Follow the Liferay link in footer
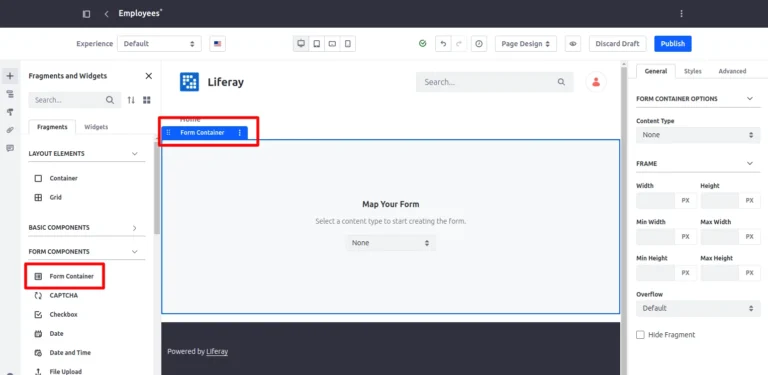Screen dimensions: 768x375 pos(217,352)
